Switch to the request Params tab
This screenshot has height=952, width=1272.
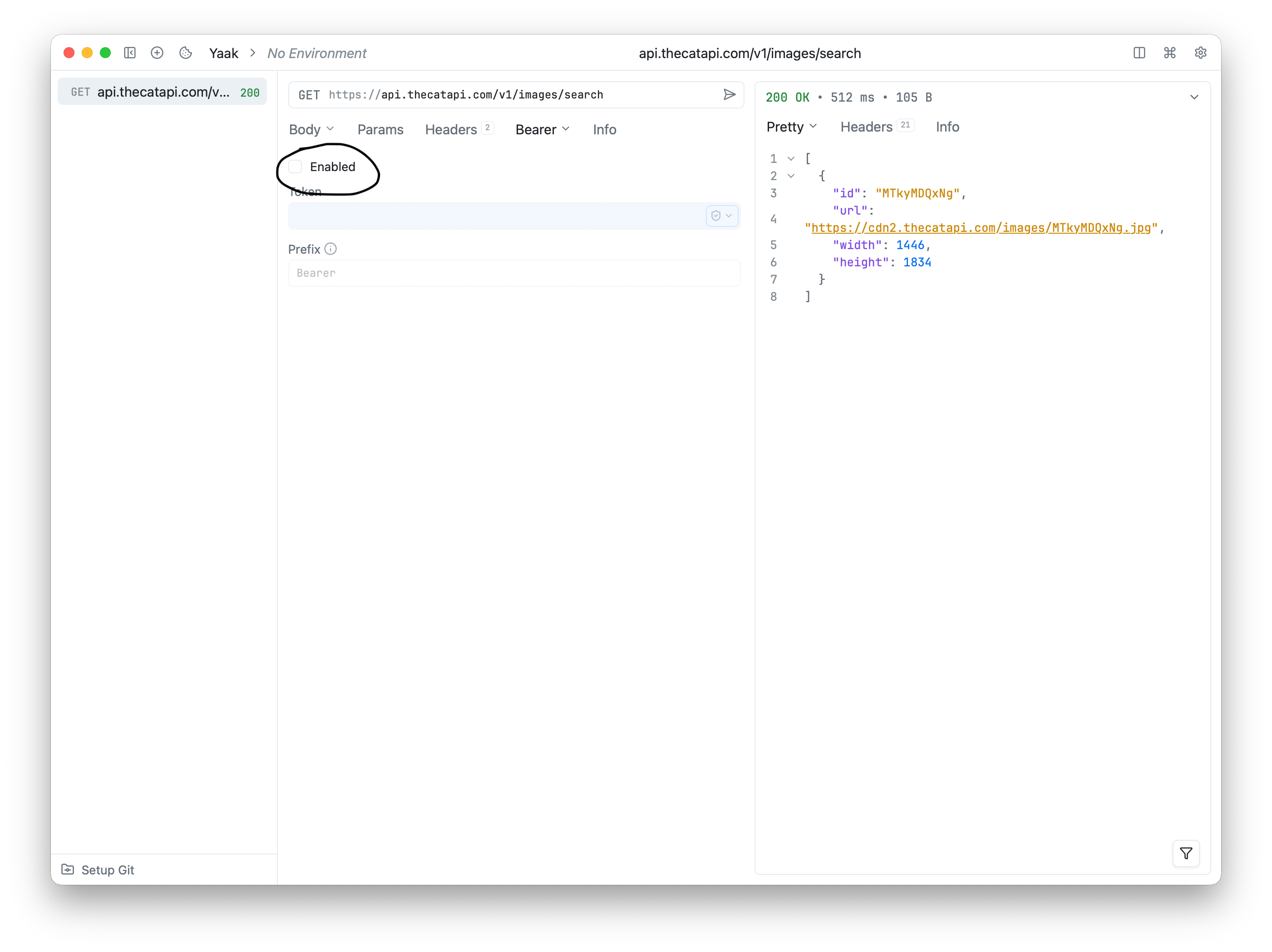pyautogui.click(x=380, y=129)
